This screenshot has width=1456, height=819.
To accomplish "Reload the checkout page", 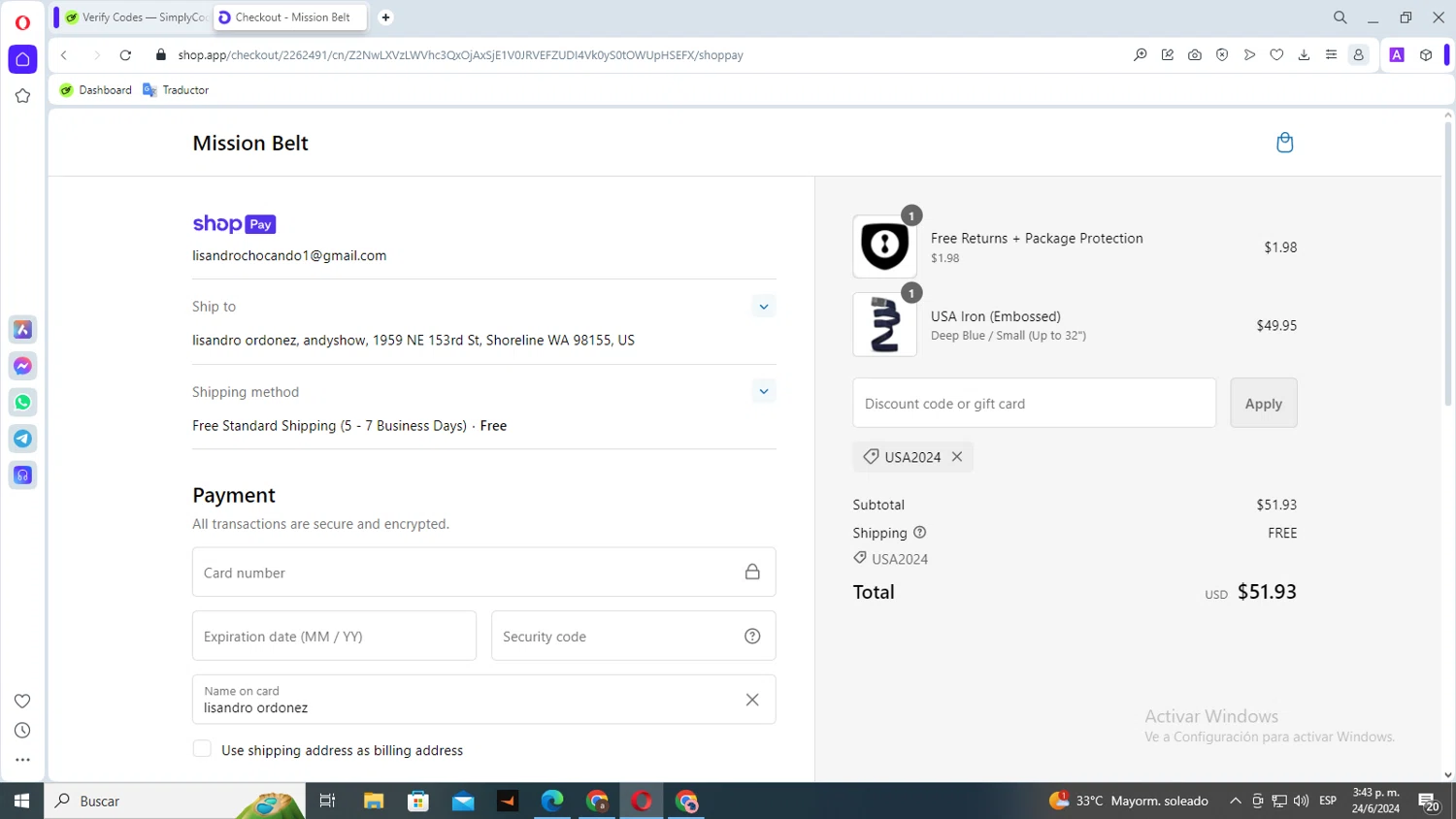I will (x=125, y=55).
